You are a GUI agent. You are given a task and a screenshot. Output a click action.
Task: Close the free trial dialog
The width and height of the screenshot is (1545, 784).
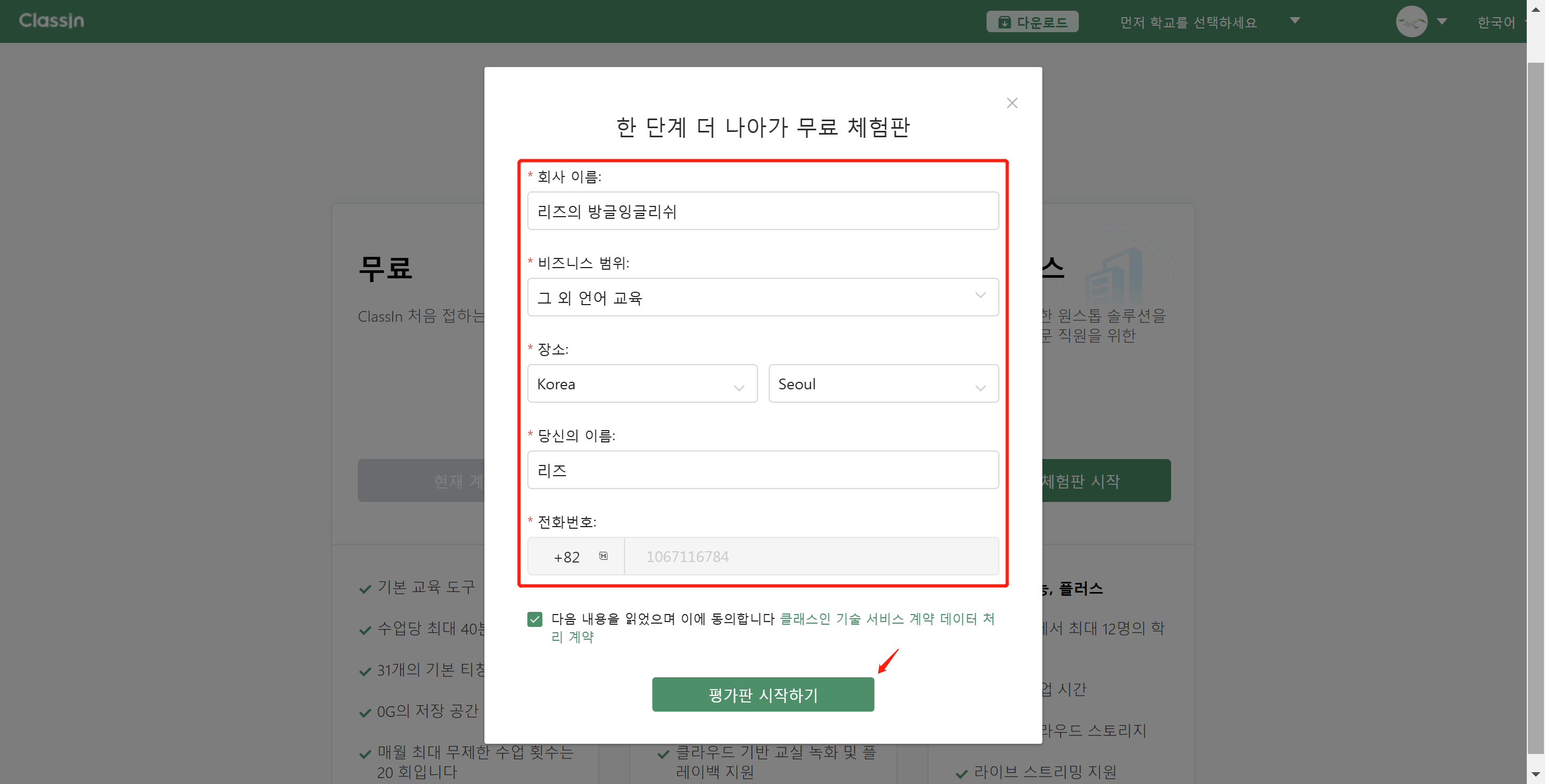point(1012,103)
